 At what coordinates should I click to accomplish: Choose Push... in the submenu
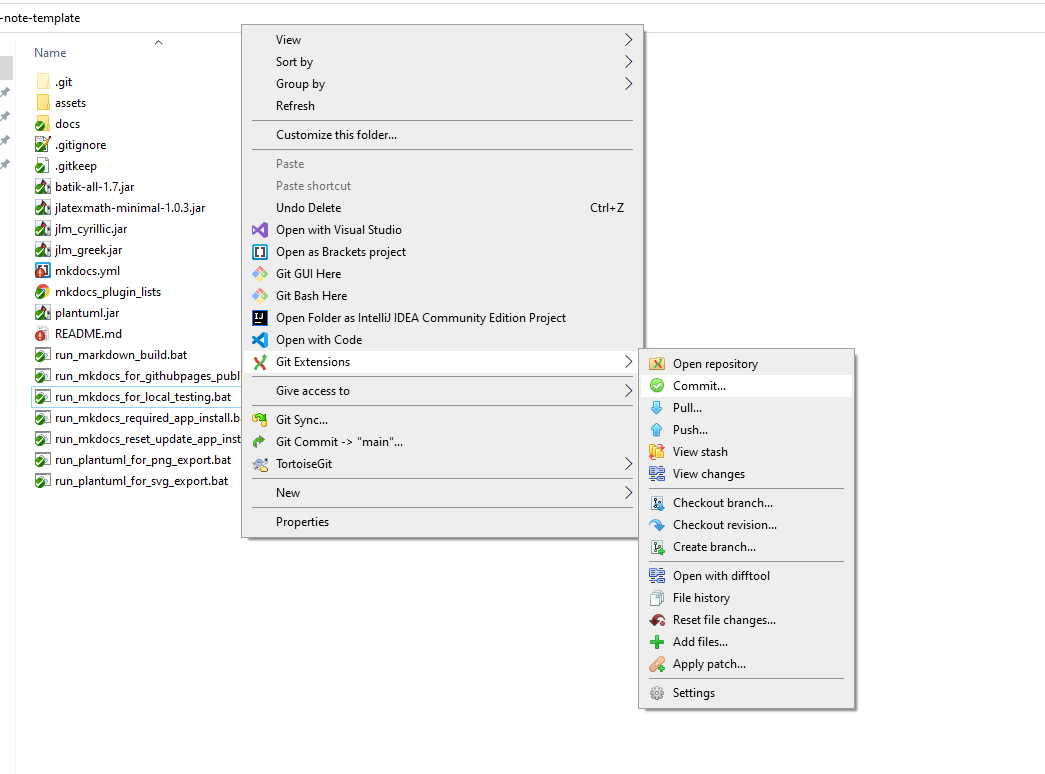pyautogui.click(x=746, y=429)
